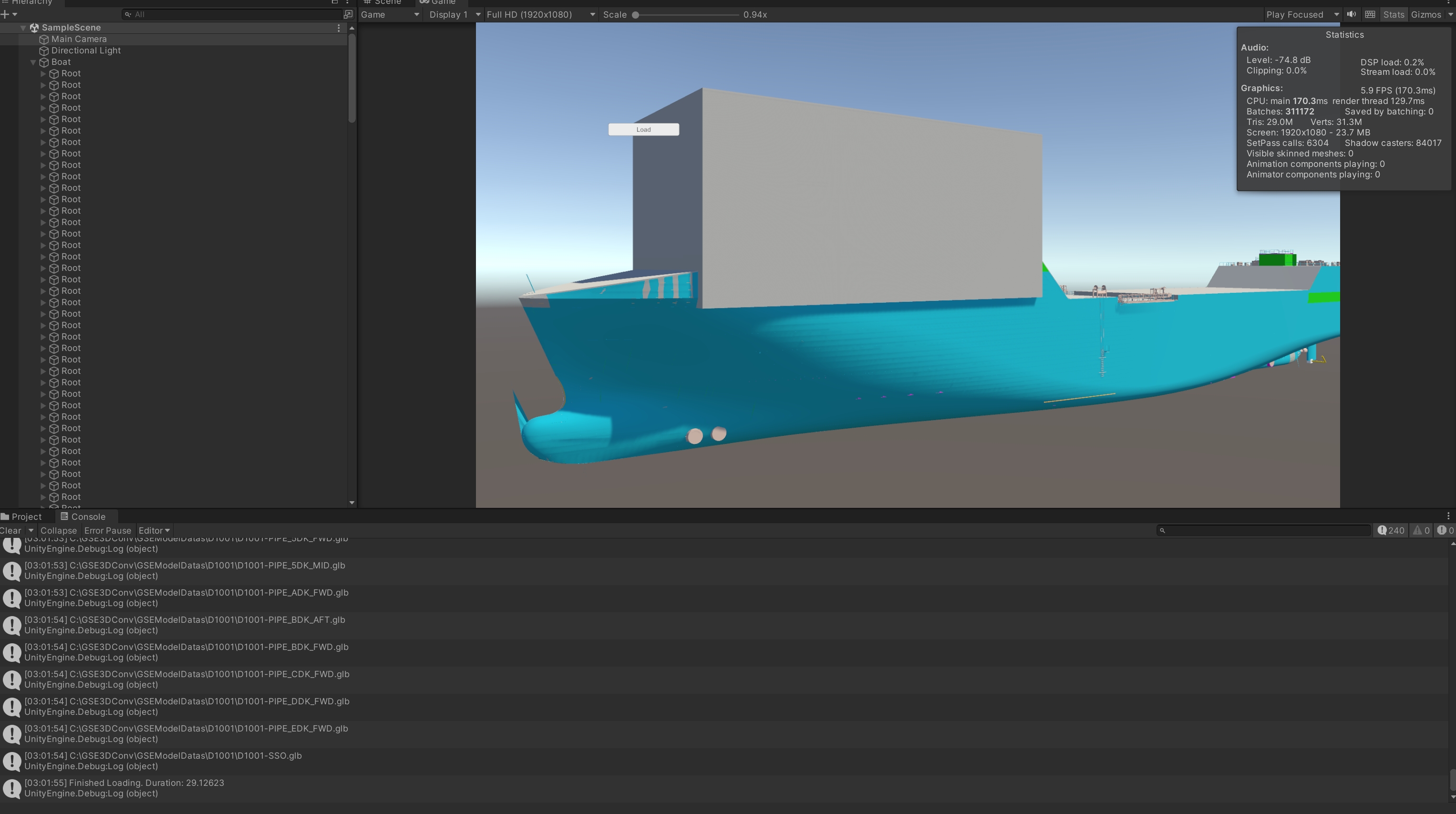The width and height of the screenshot is (1456, 814).
Task: Toggle the Stats overlay off
Action: tap(1394, 14)
